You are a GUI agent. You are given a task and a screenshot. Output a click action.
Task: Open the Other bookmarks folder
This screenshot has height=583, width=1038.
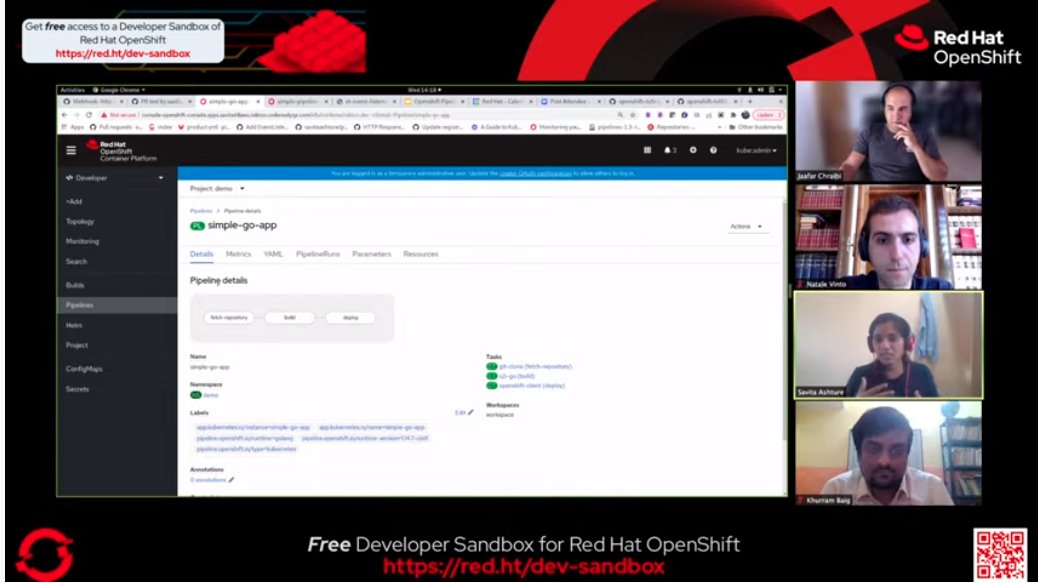(x=755, y=127)
